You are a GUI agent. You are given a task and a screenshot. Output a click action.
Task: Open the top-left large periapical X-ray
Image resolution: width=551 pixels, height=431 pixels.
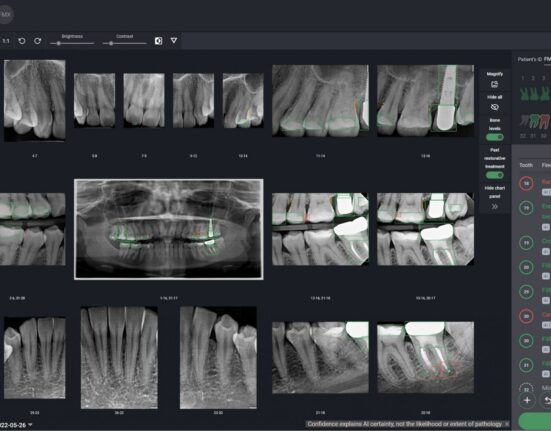tap(34, 101)
